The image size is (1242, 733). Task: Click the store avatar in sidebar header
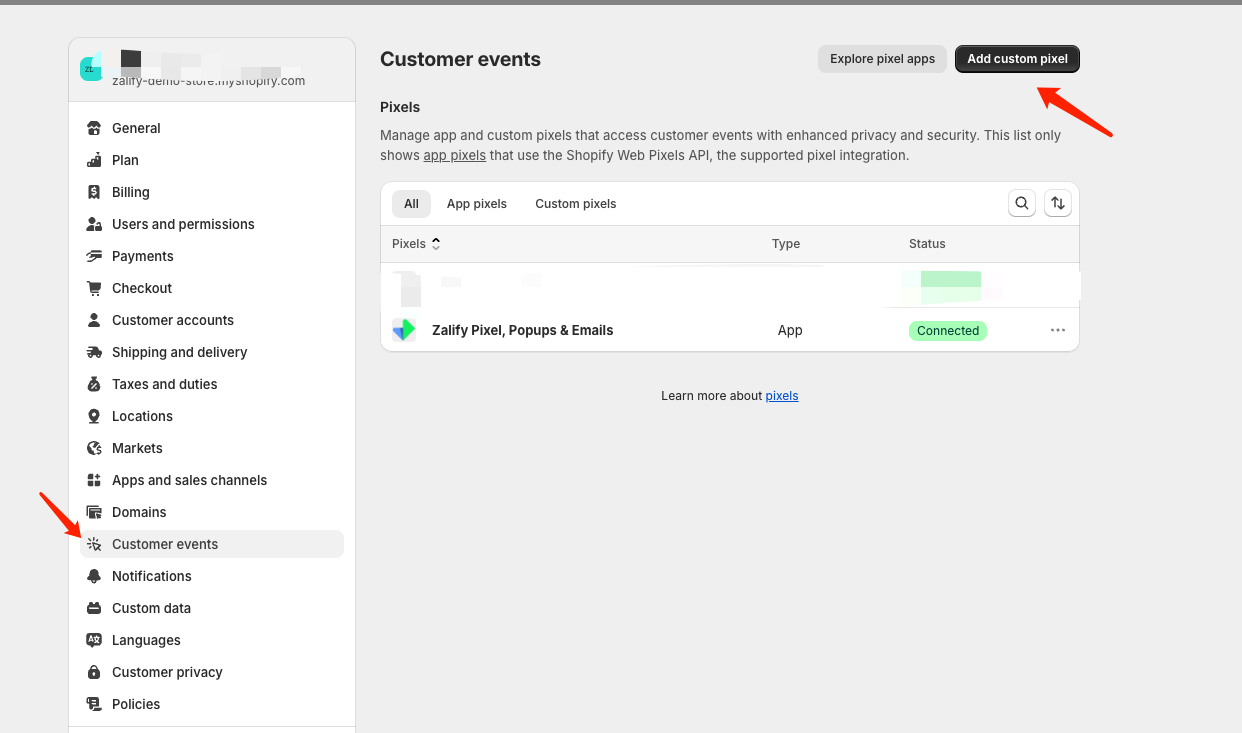pos(91,68)
